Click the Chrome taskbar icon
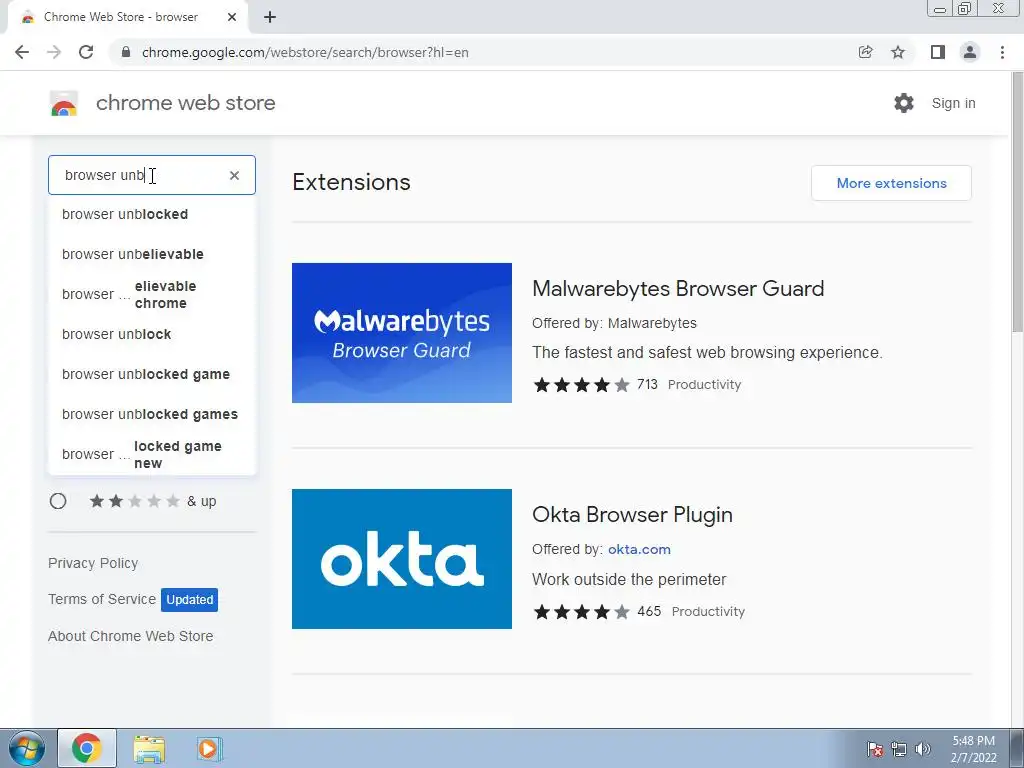Viewport: 1024px width, 768px height. (x=87, y=748)
